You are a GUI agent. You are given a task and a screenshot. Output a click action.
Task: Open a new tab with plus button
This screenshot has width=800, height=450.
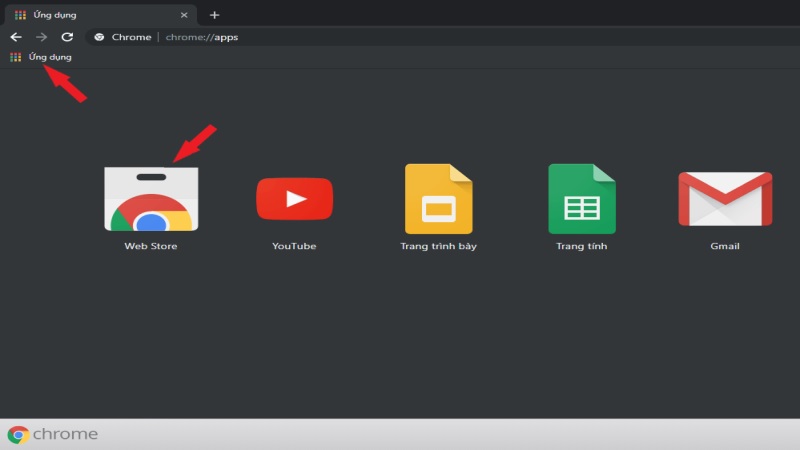click(214, 15)
